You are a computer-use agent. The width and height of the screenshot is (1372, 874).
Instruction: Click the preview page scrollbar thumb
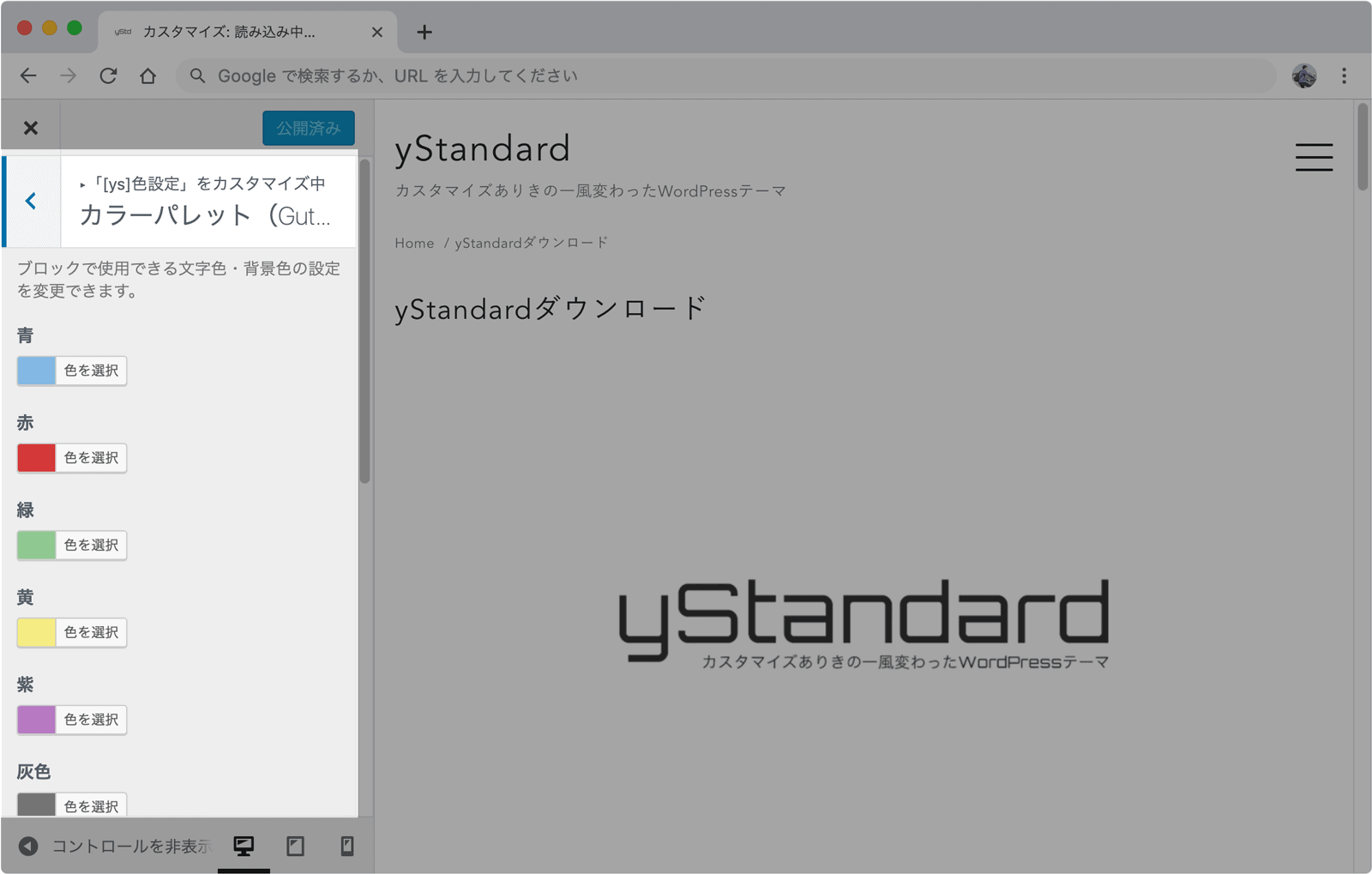(1363, 147)
